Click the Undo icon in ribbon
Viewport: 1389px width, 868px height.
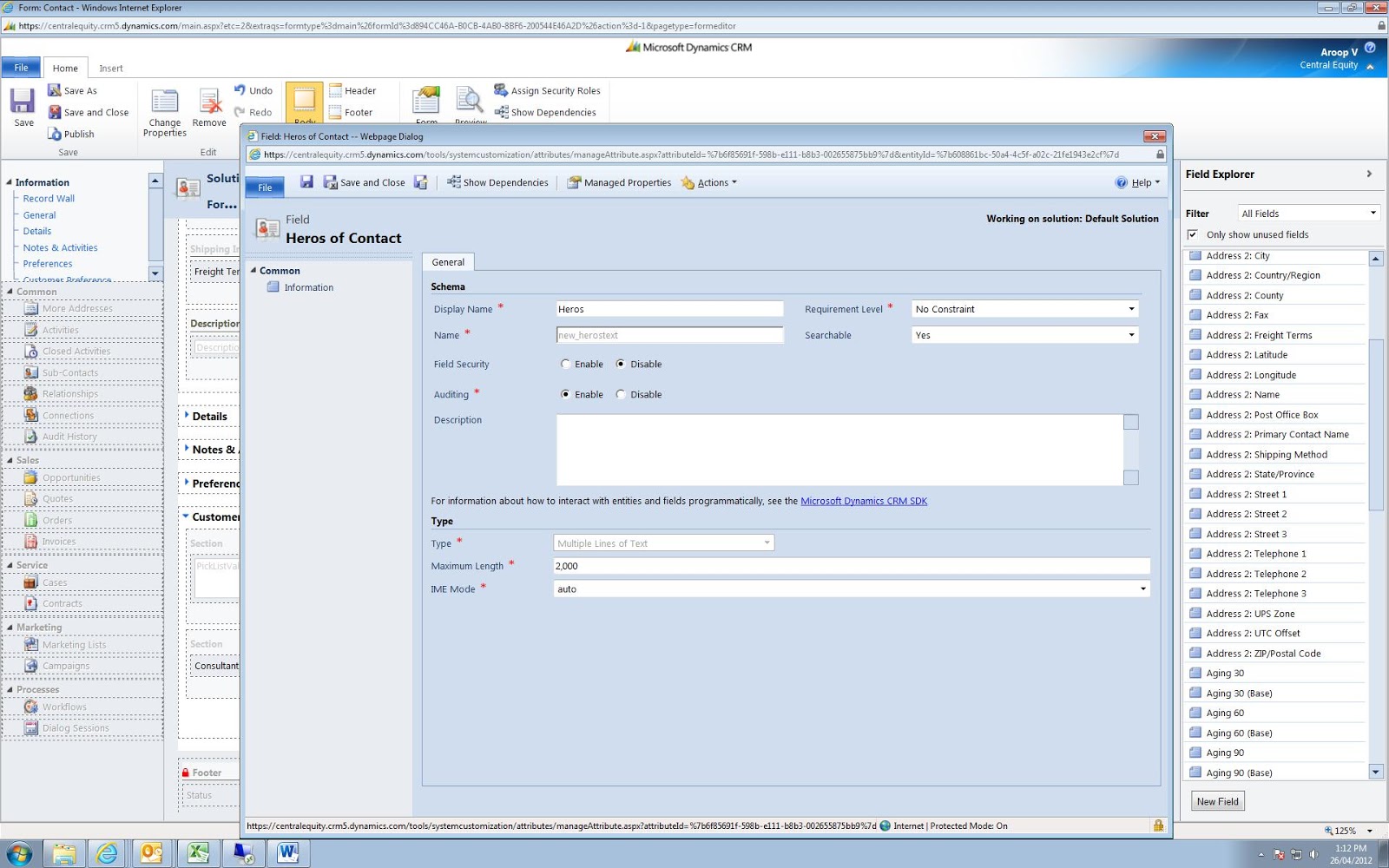(240, 90)
